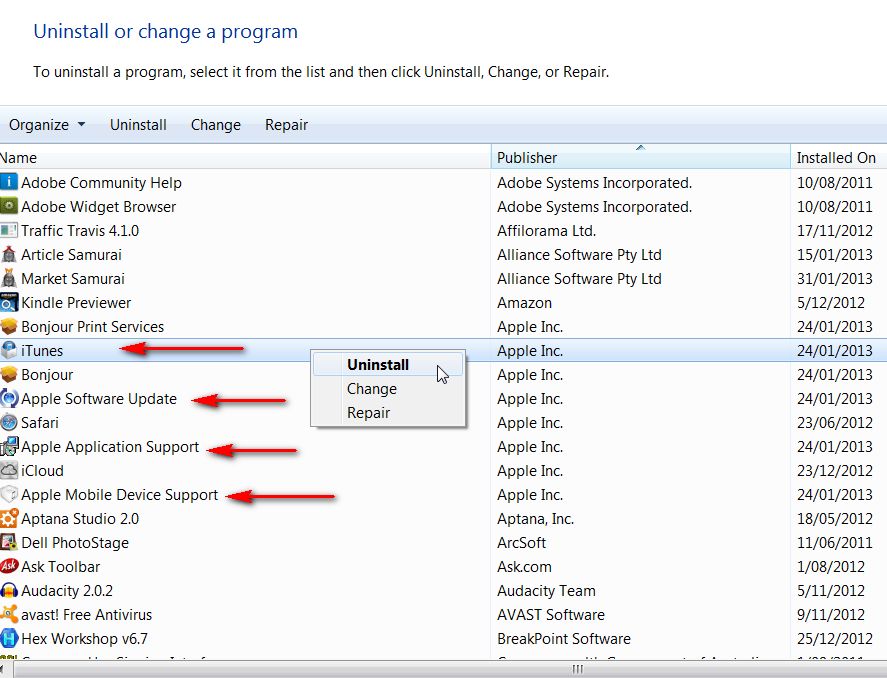Click the Market Samurai icon
The height and width of the screenshot is (678, 887).
(8, 278)
